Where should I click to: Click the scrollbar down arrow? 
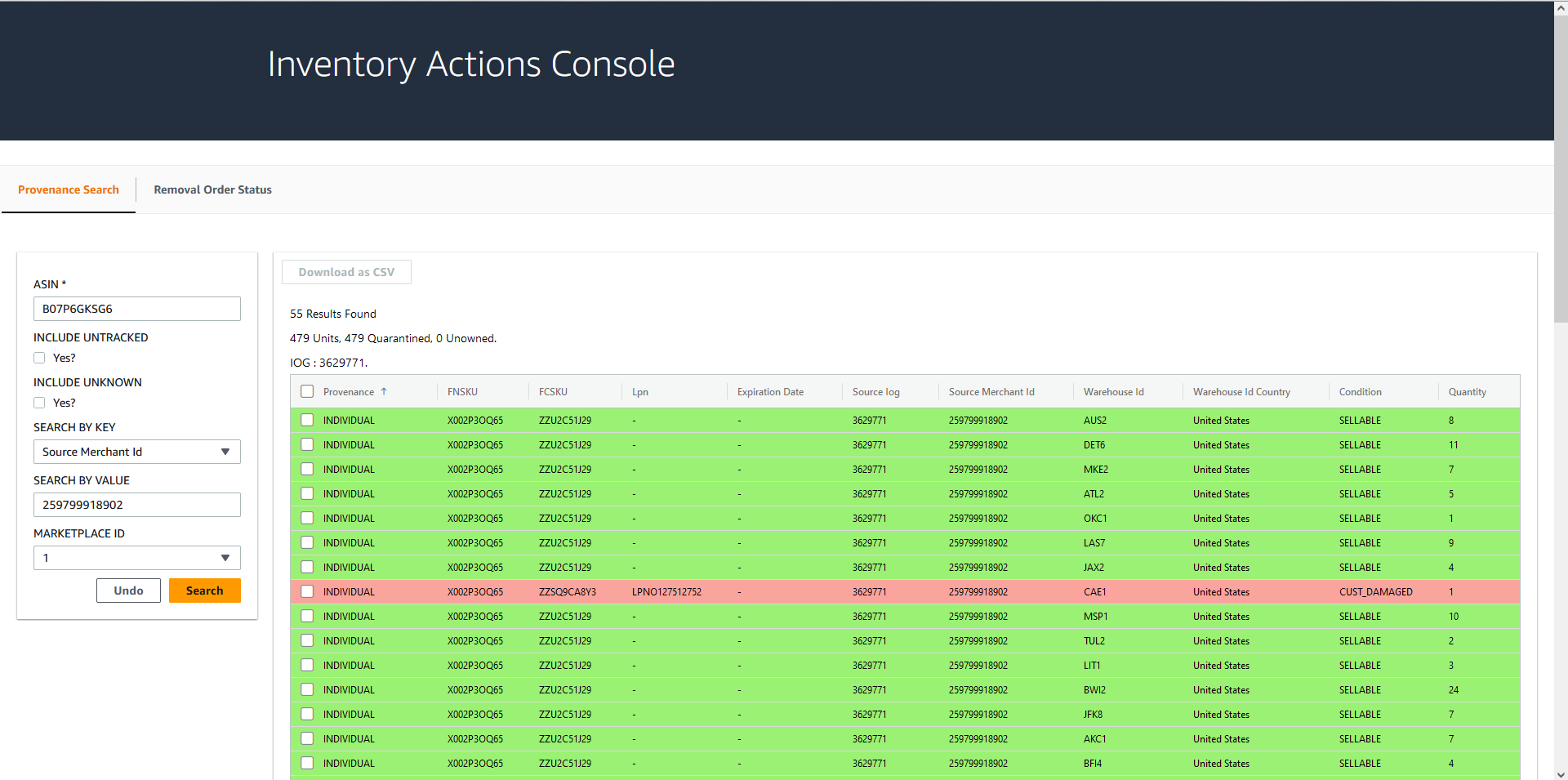pos(1561,773)
